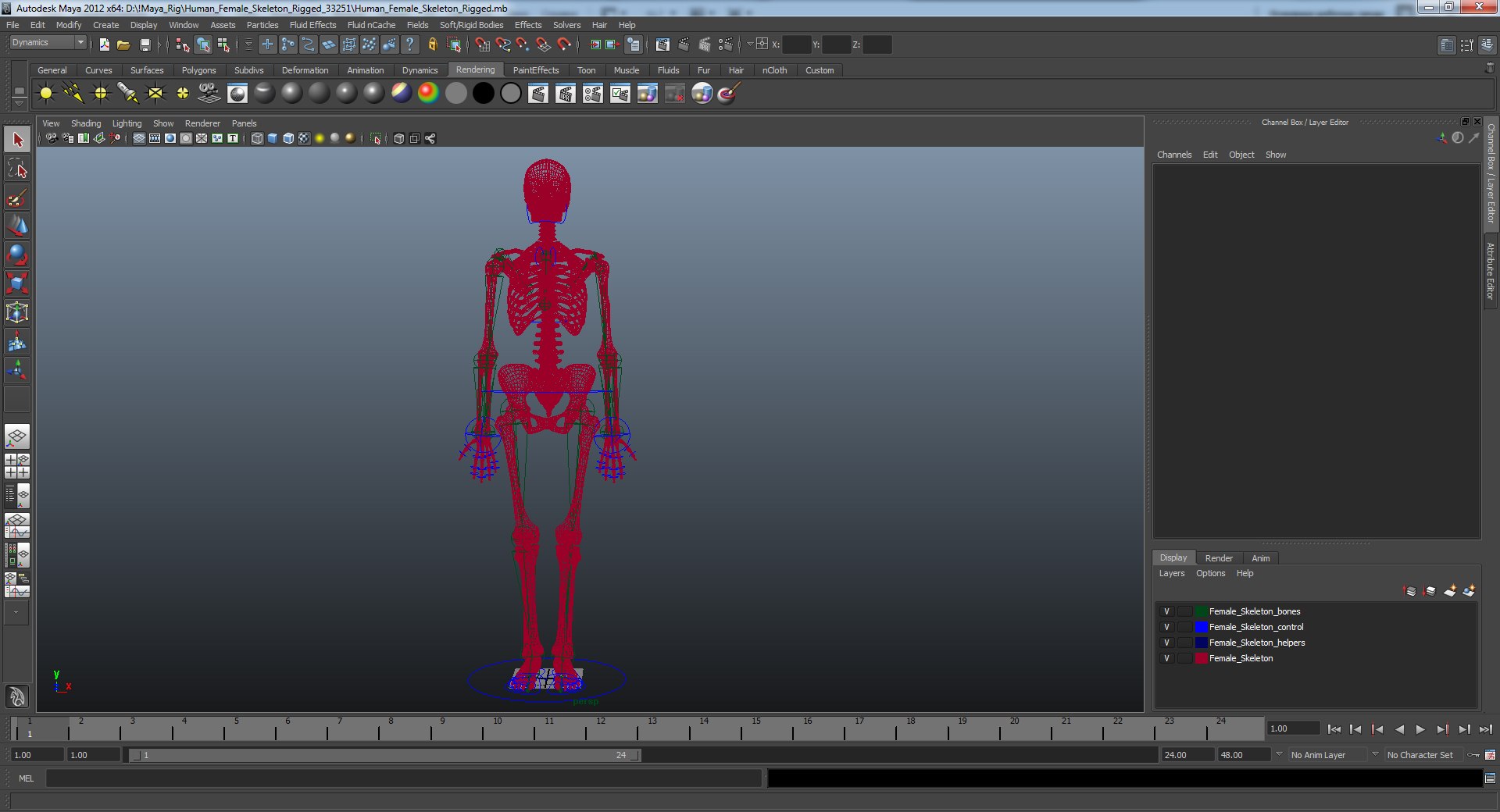Pick the Paint Selection tool
The width and height of the screenshot is (1500, 812).
coord(17,198)
